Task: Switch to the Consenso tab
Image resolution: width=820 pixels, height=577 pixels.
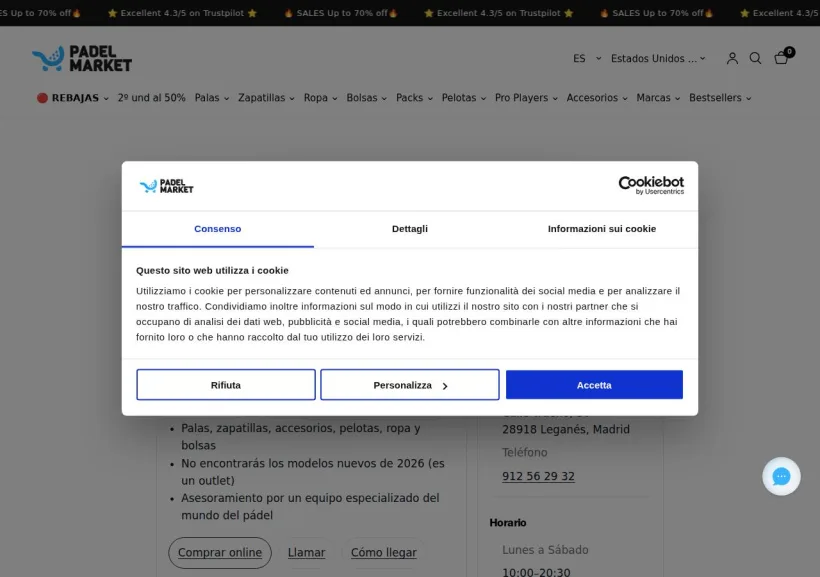Action: 218,229
